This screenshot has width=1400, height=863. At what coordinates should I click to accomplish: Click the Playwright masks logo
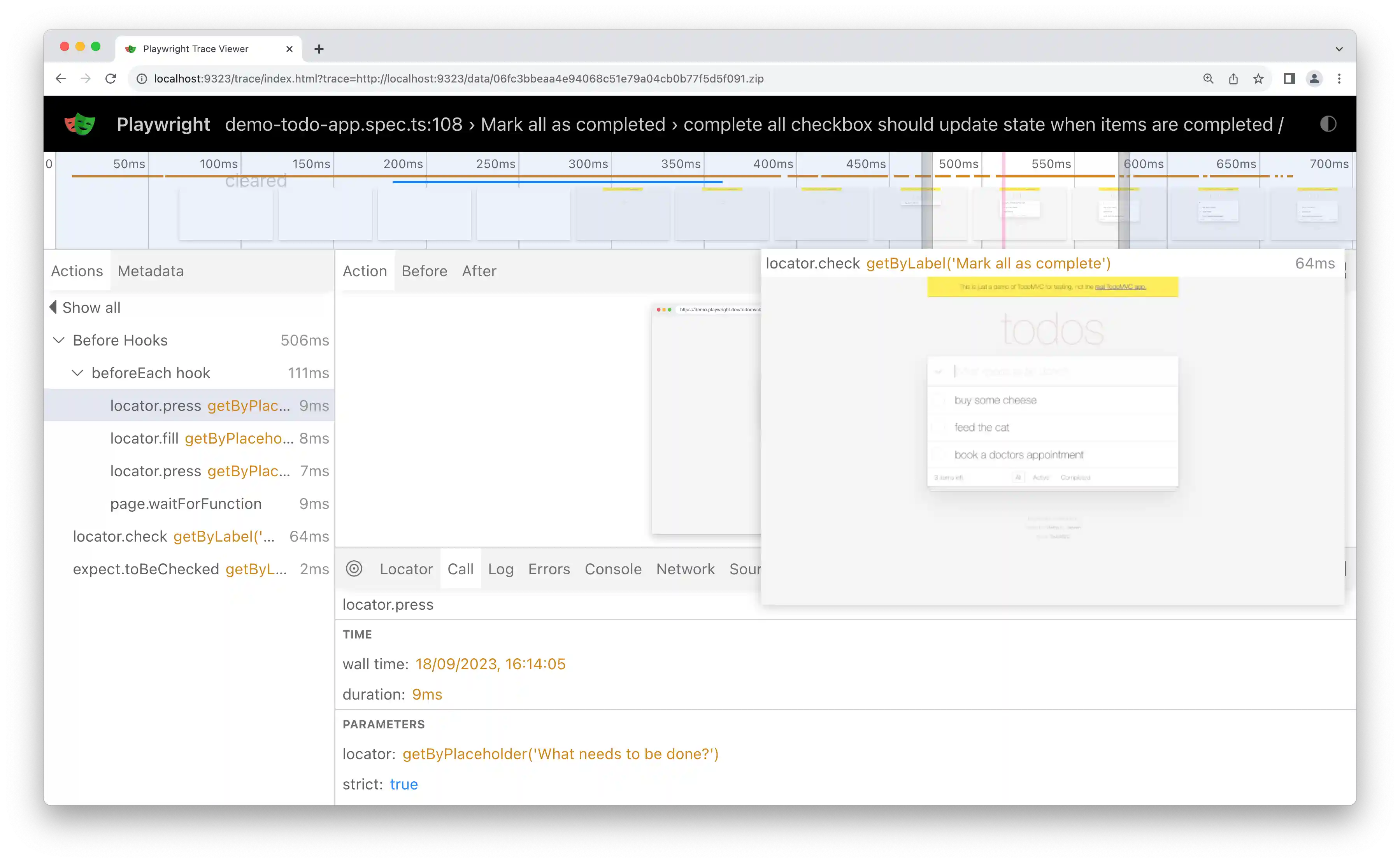79,124
